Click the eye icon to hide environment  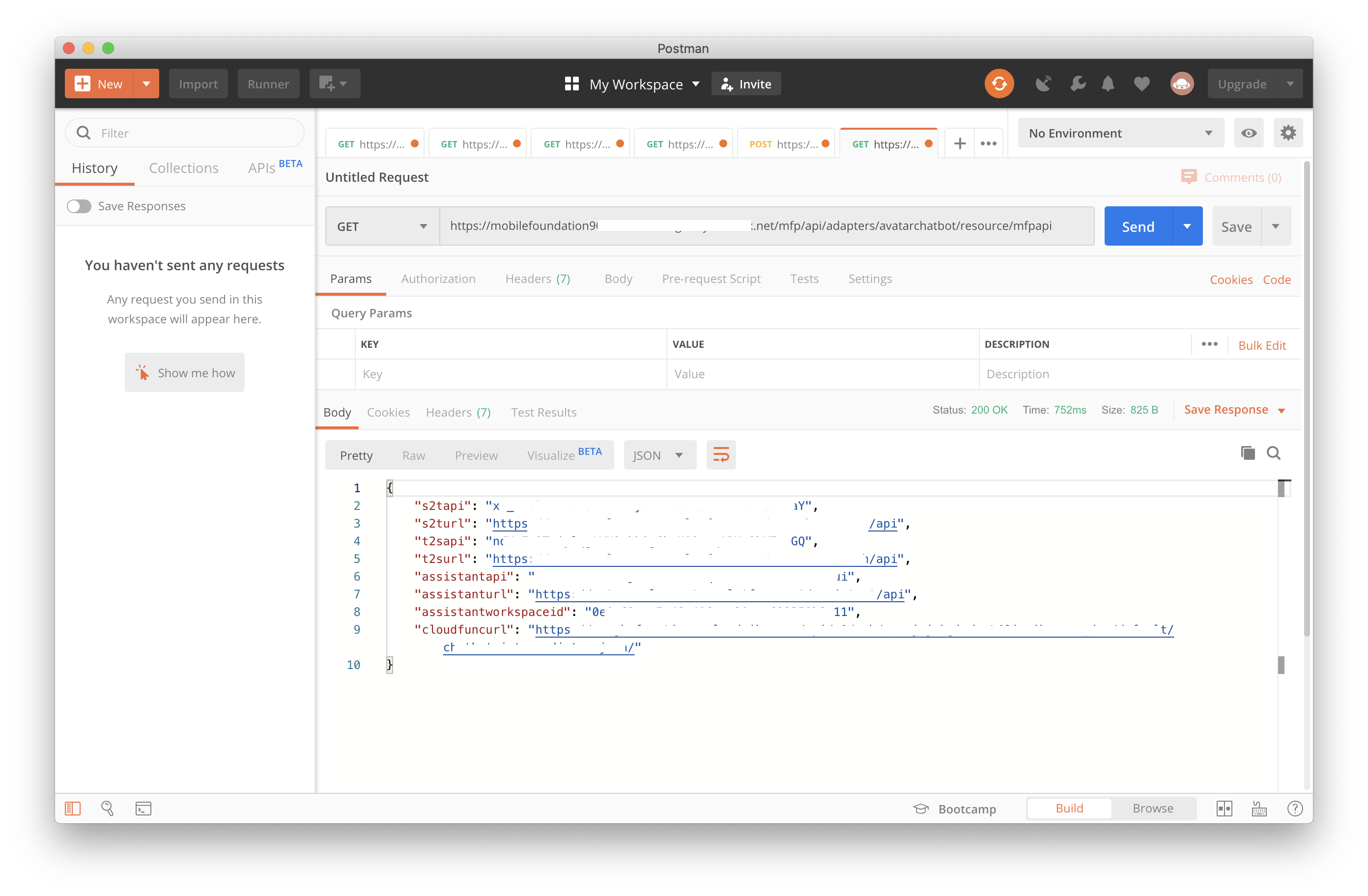pyautogui.click(x=1249, y=132)
